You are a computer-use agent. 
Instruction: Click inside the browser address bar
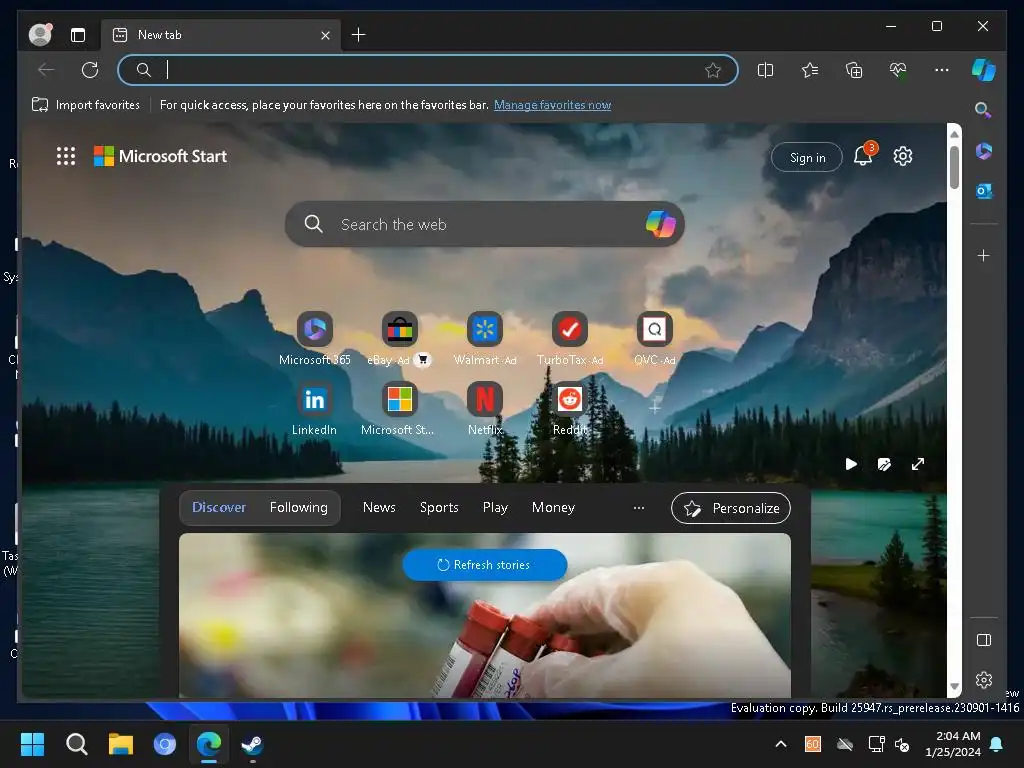tap(428, 70)
